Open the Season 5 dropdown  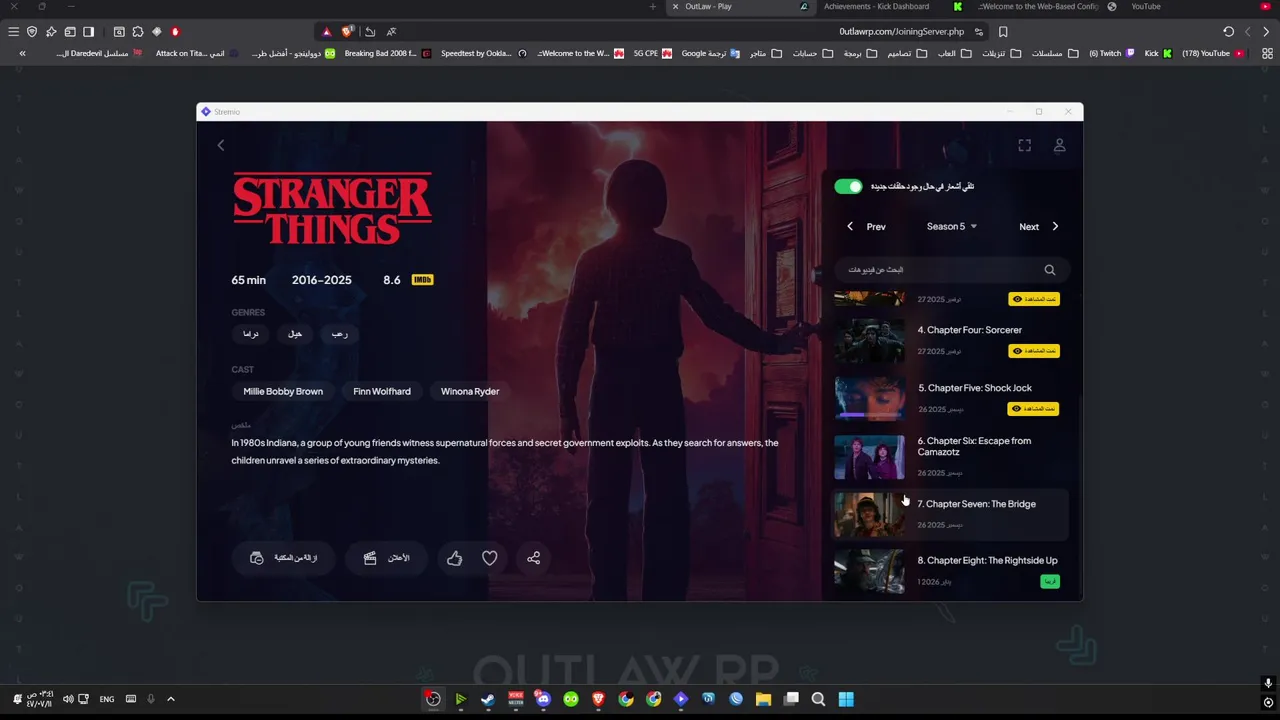[x=951, y=226]
